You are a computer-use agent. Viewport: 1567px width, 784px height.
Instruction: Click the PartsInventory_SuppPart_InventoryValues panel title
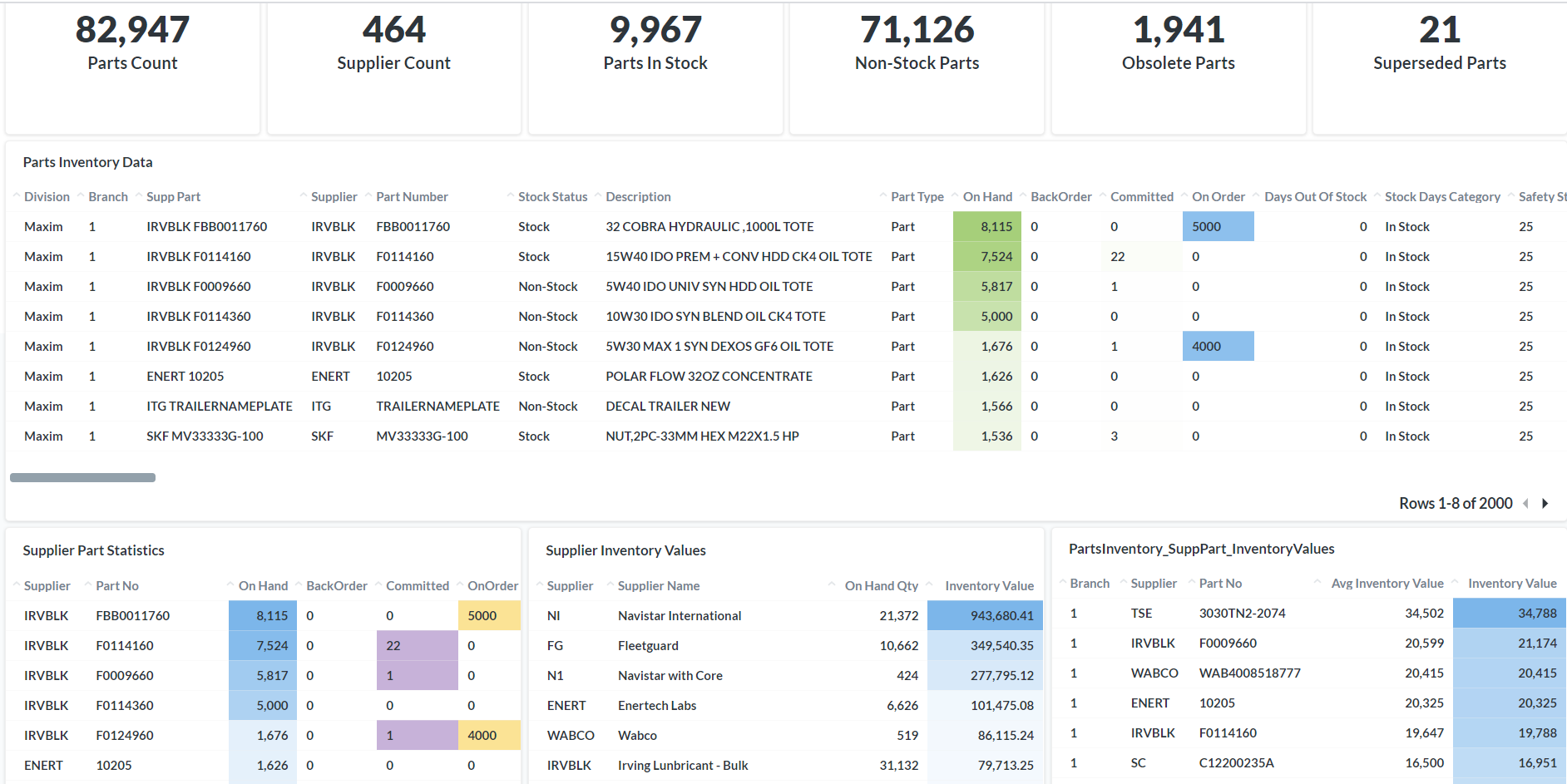(x=1201, y=549)
